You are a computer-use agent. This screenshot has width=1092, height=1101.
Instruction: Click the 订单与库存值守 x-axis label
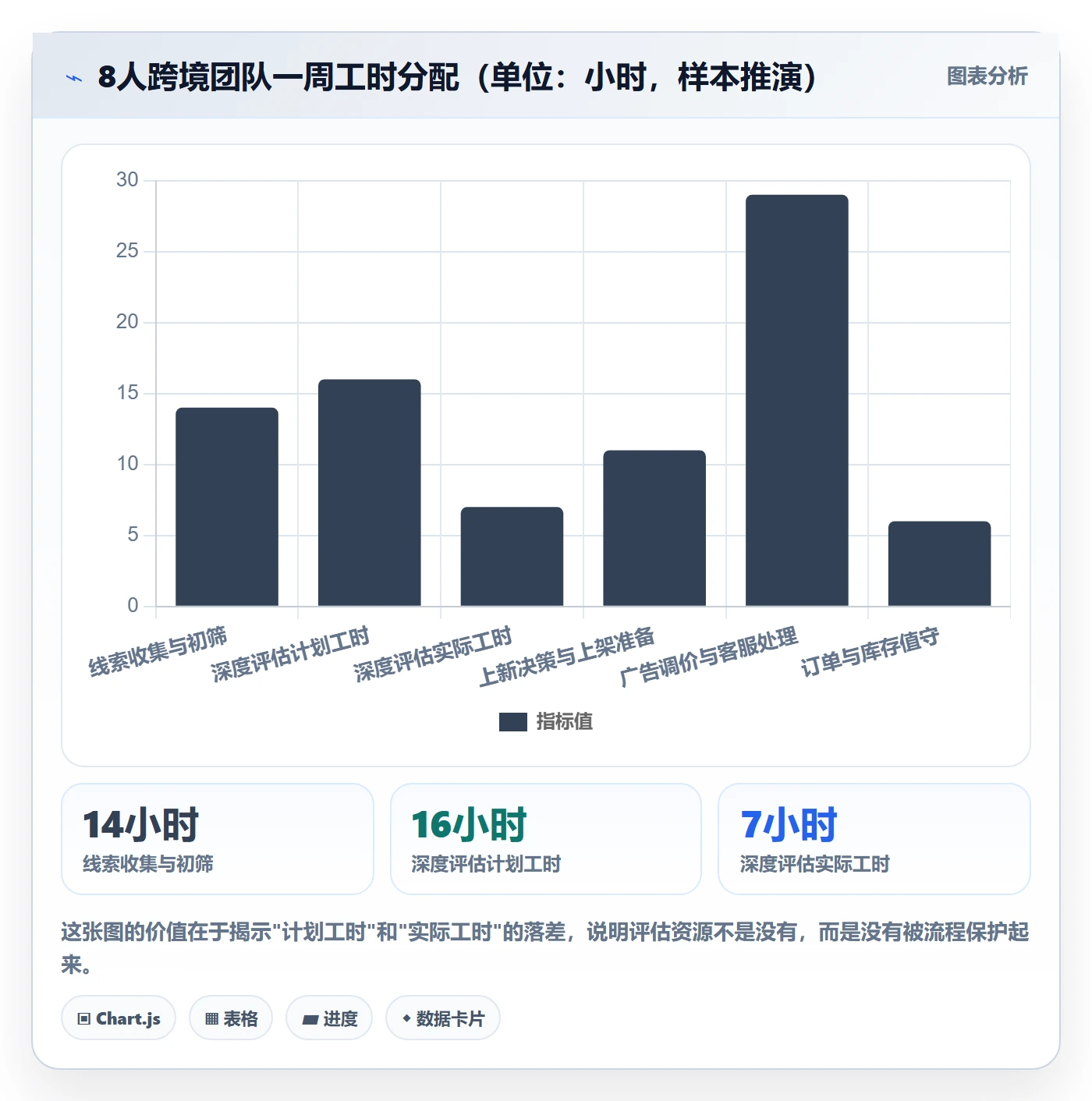[x=870, y=652]
